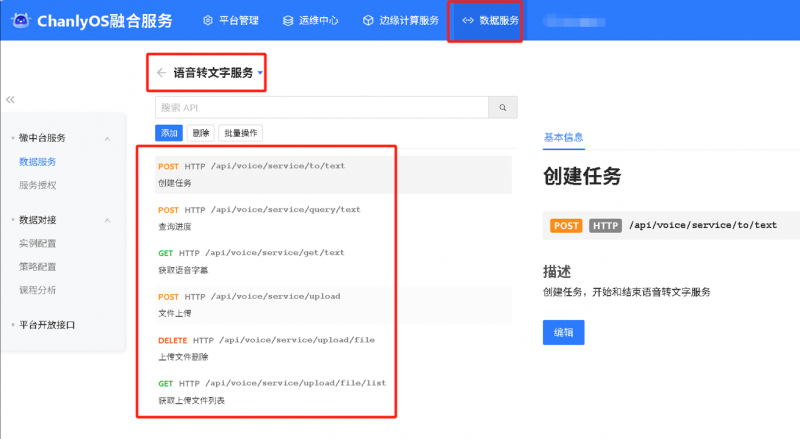
Task: Click the back arrow beside 语音转文字服务
Action: pos(161,72)
